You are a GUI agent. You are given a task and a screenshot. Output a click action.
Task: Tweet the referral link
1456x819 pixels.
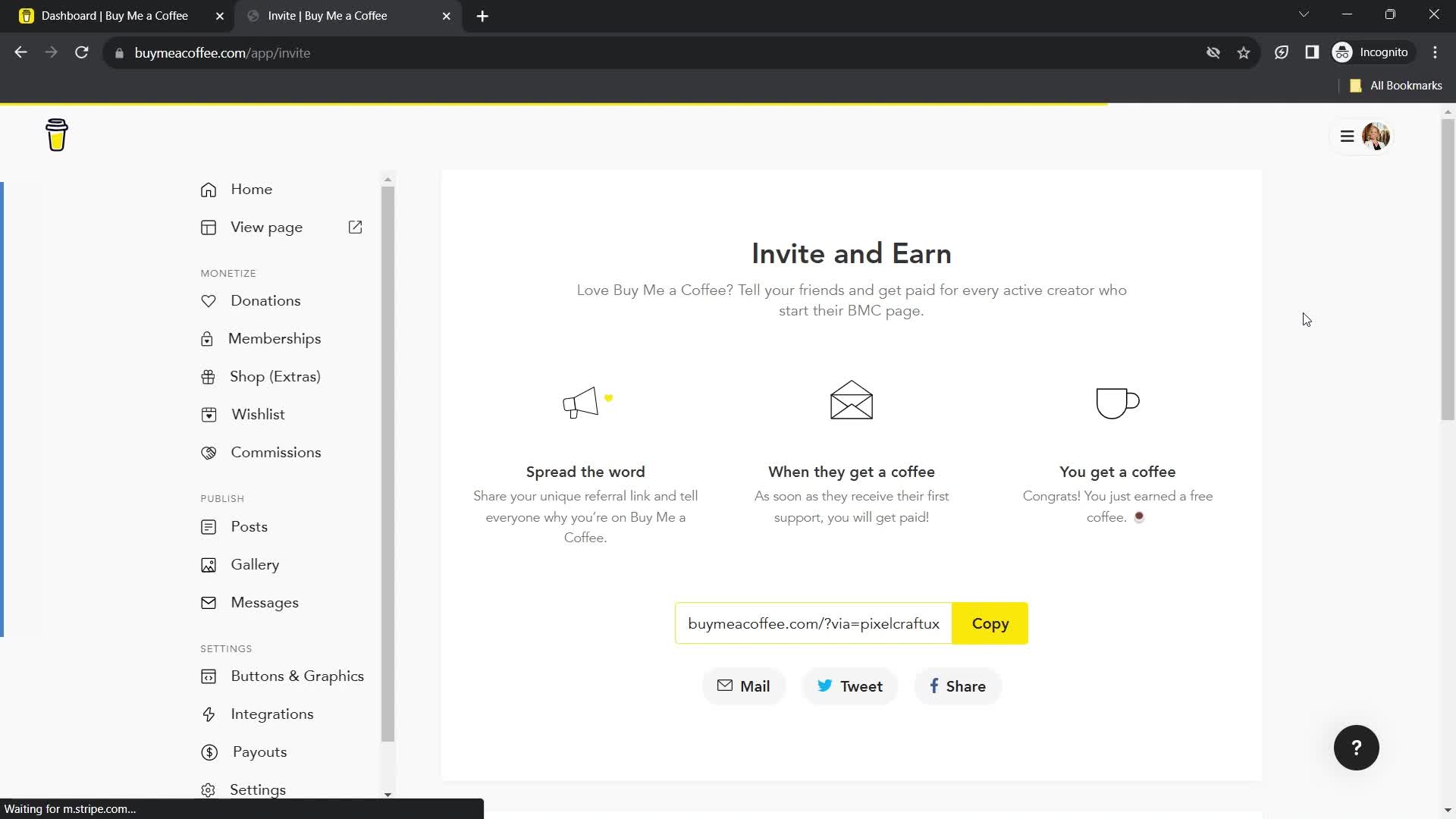click(850, 686)
